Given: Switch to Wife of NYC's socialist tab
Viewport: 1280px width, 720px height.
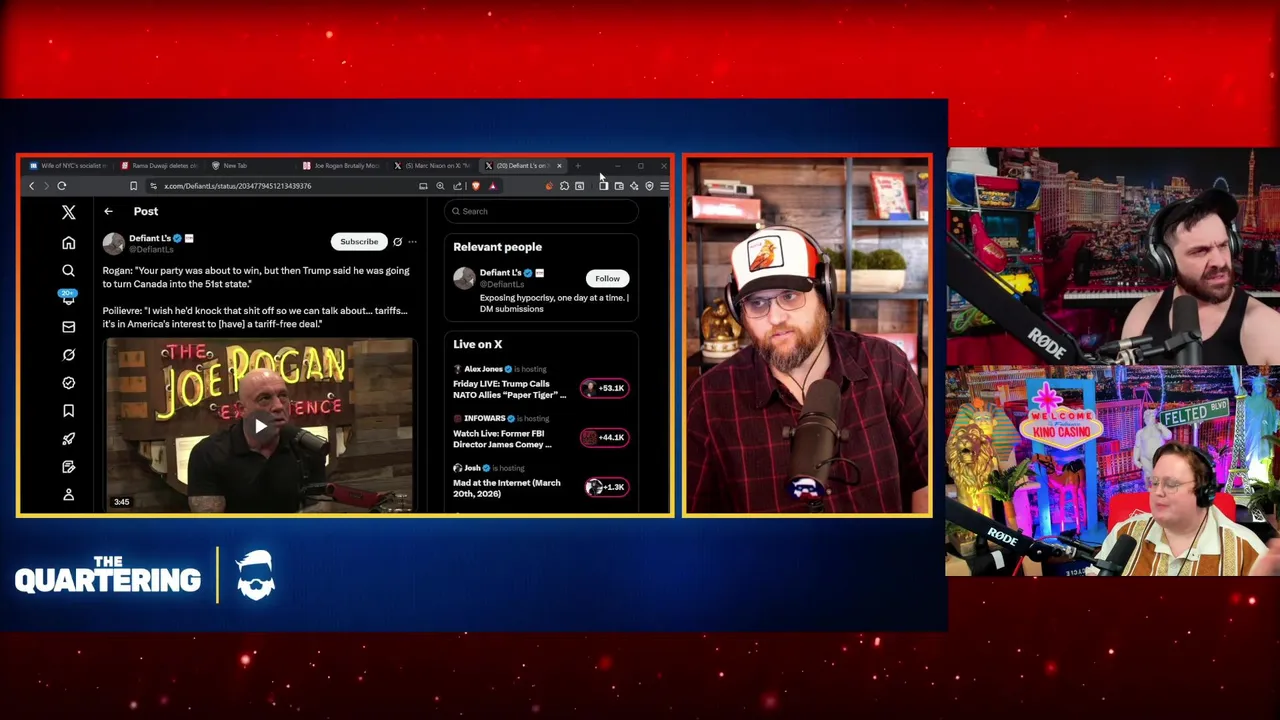Looking at the screenshot, I should pos(68,166).
